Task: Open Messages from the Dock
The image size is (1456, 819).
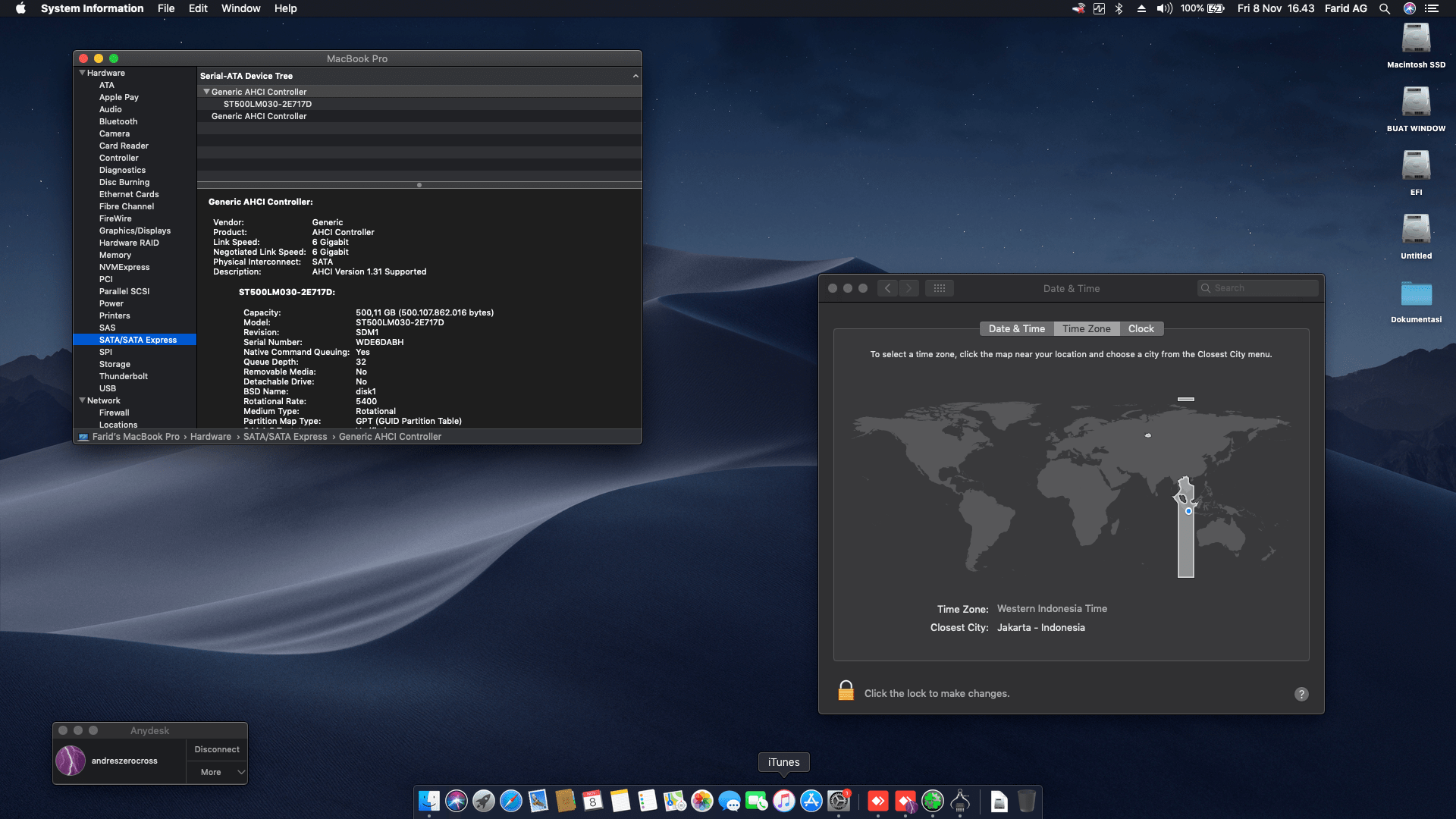Action: coord(730,802)
